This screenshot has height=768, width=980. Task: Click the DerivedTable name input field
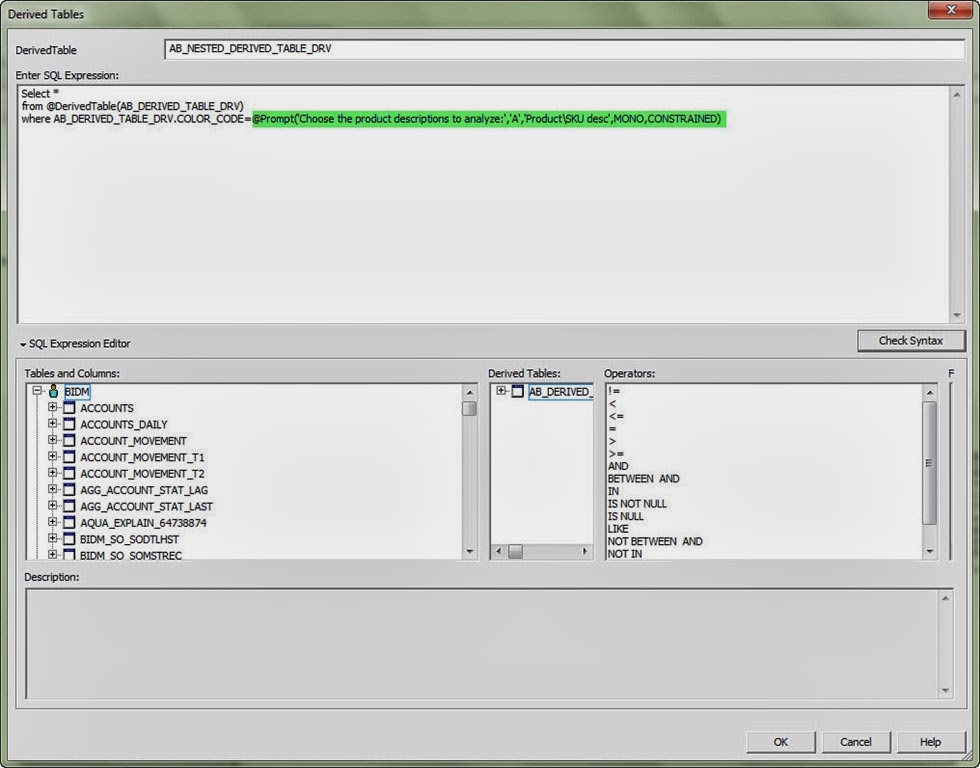tap(564, 49)
